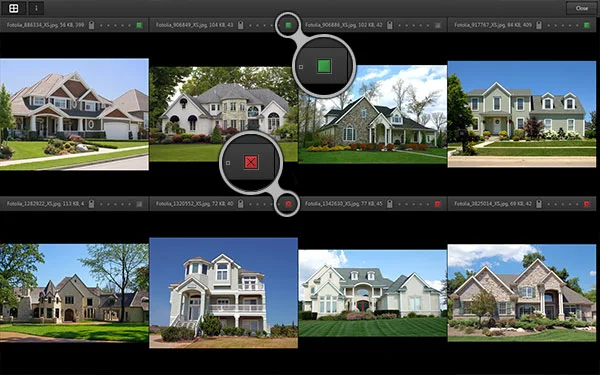Toggle the red reject flag on Fotolia_1342610_XS.jpg
Viewport: 600px width, 375px height.
pos(438,204)
